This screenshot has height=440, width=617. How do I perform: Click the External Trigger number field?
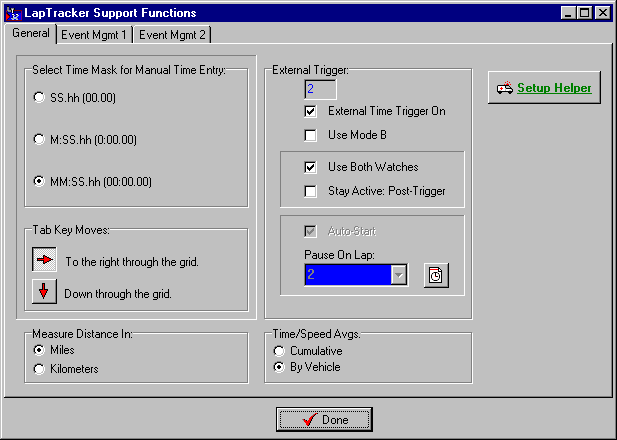[x=320, y=89]
